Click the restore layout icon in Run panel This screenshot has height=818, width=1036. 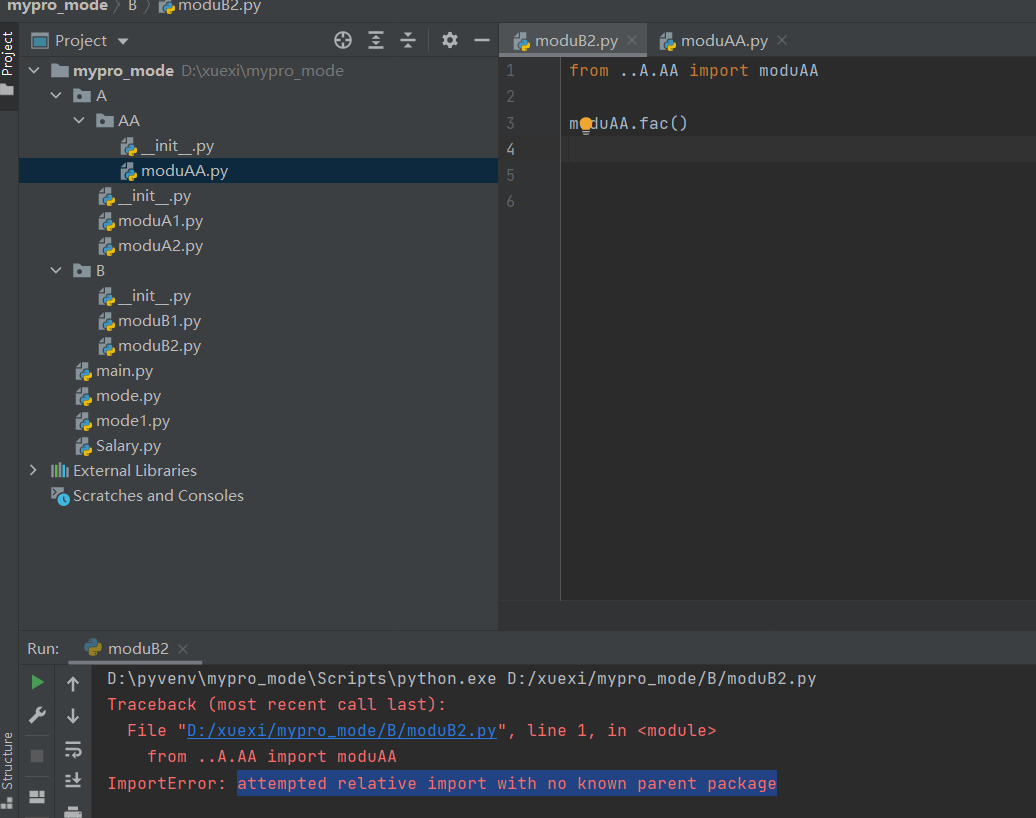[x=37, y=797]
